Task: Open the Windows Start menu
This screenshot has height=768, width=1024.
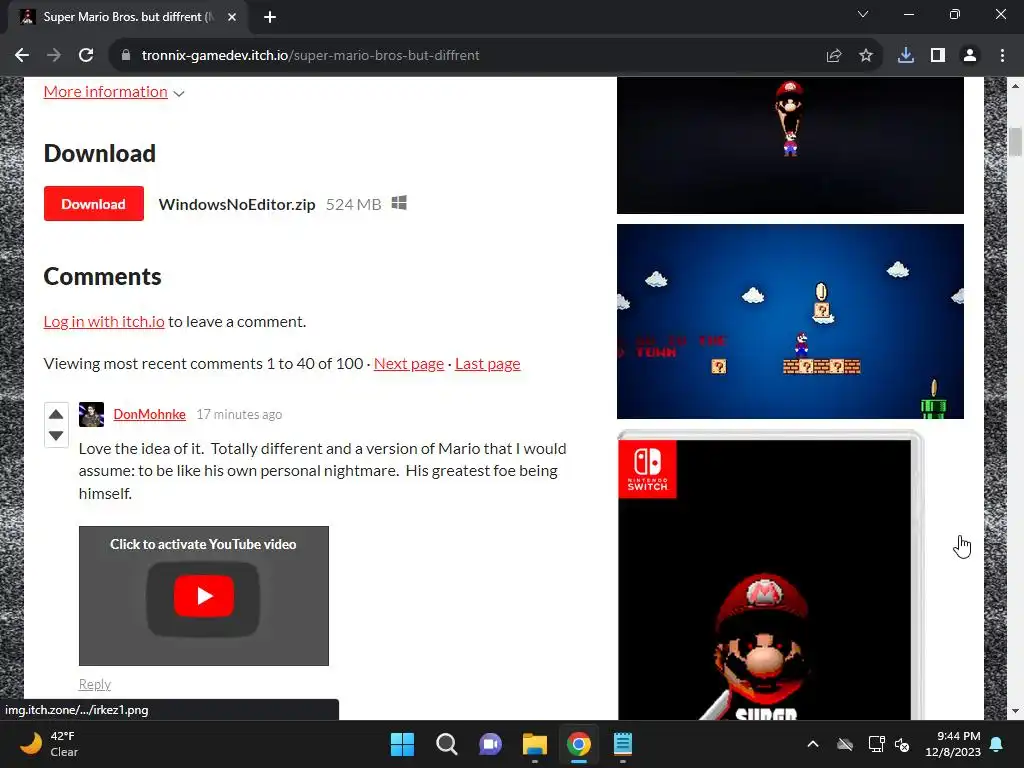Action: 402,744
